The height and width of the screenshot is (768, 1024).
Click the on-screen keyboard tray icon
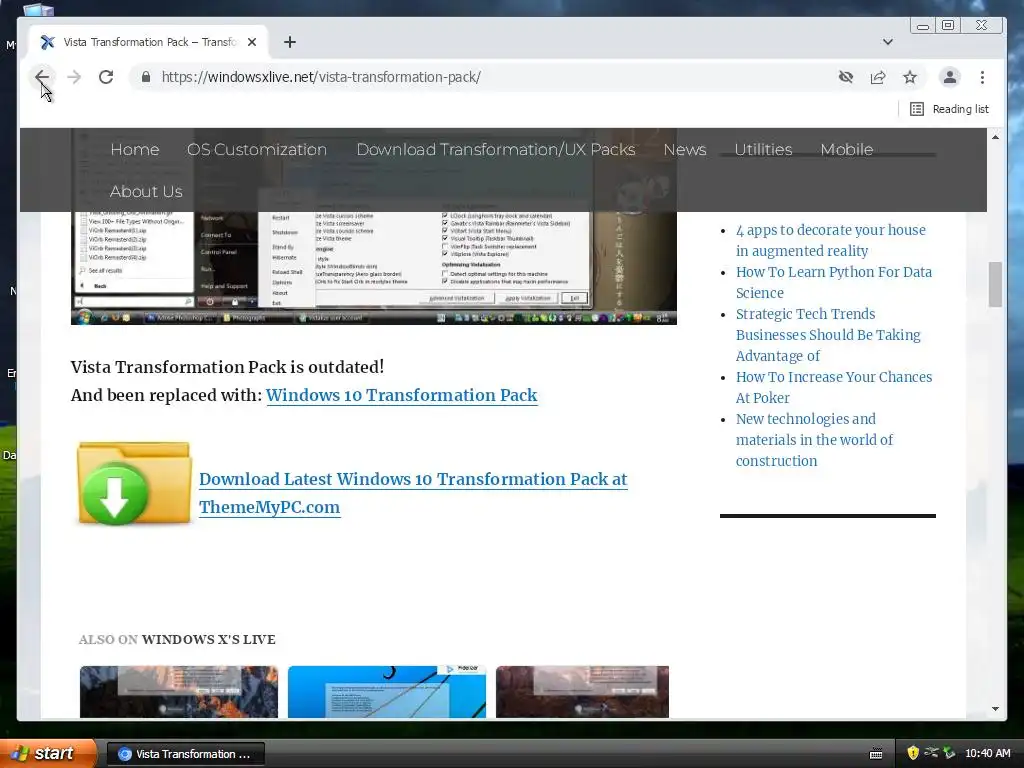pos(876,754)
